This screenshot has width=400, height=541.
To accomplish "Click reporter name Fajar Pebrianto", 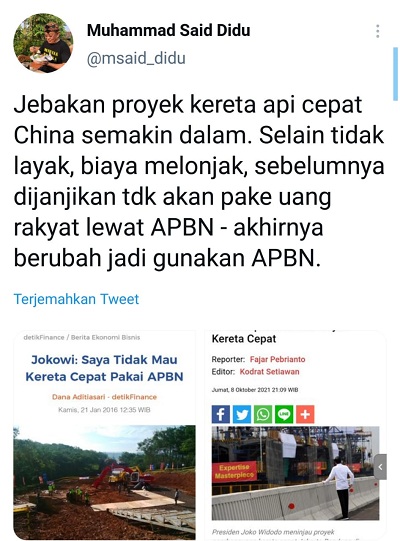I will click(x=277, y=359).
